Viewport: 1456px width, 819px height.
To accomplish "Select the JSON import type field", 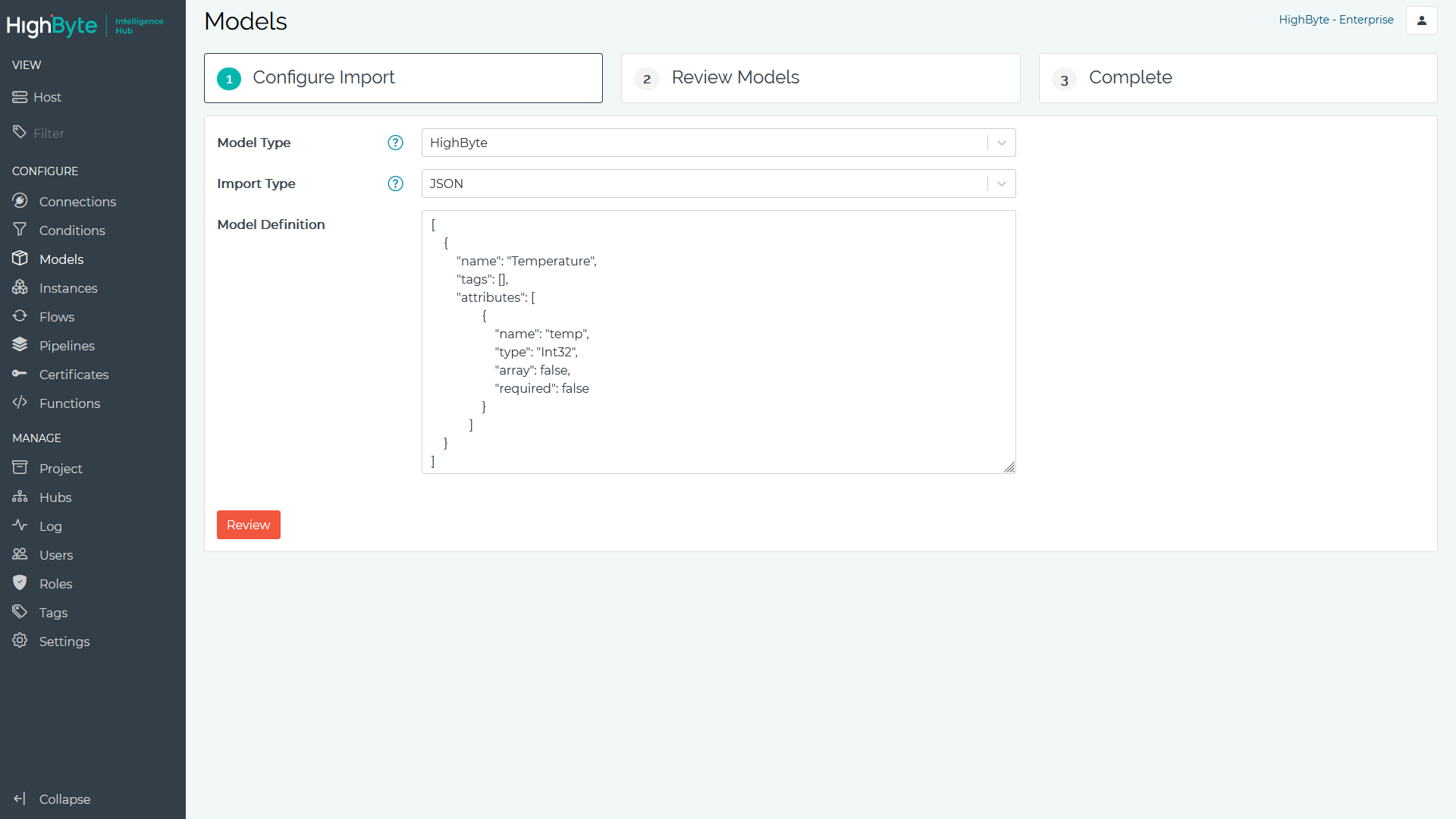I will click(x=718, y=184).
